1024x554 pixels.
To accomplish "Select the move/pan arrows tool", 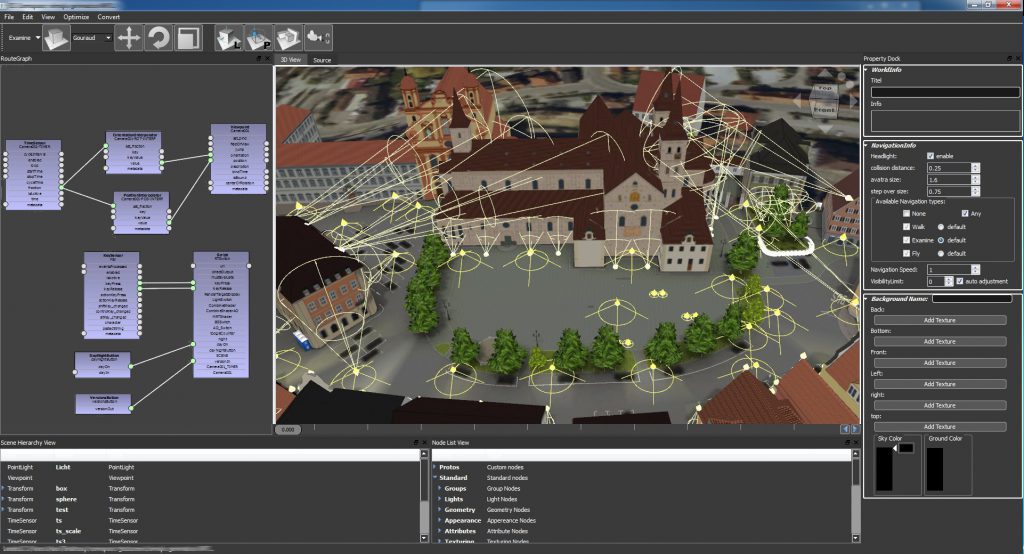I will [129, 38].
